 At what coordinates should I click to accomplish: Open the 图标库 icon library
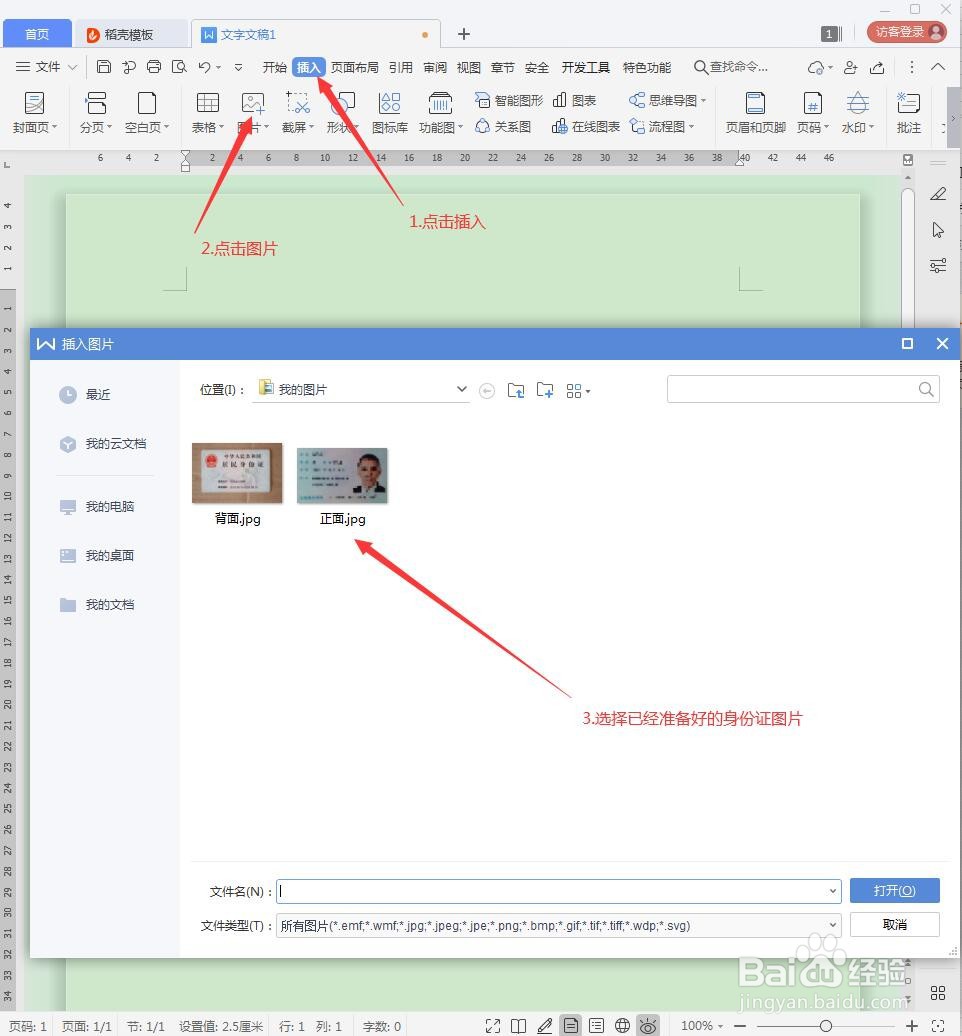point(389,110)
